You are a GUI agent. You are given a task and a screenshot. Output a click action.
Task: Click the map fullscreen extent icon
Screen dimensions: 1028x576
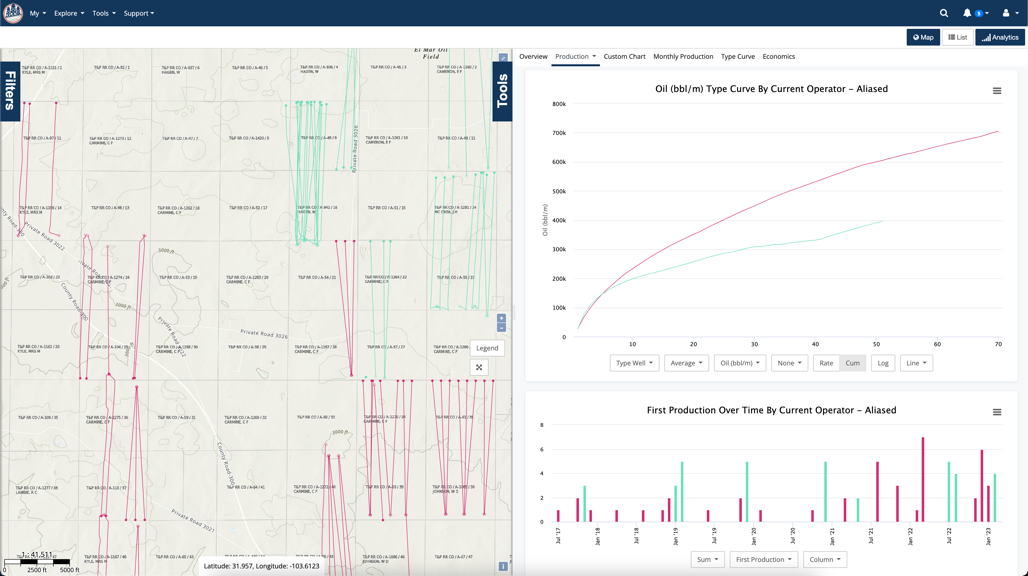click(479, 367)
